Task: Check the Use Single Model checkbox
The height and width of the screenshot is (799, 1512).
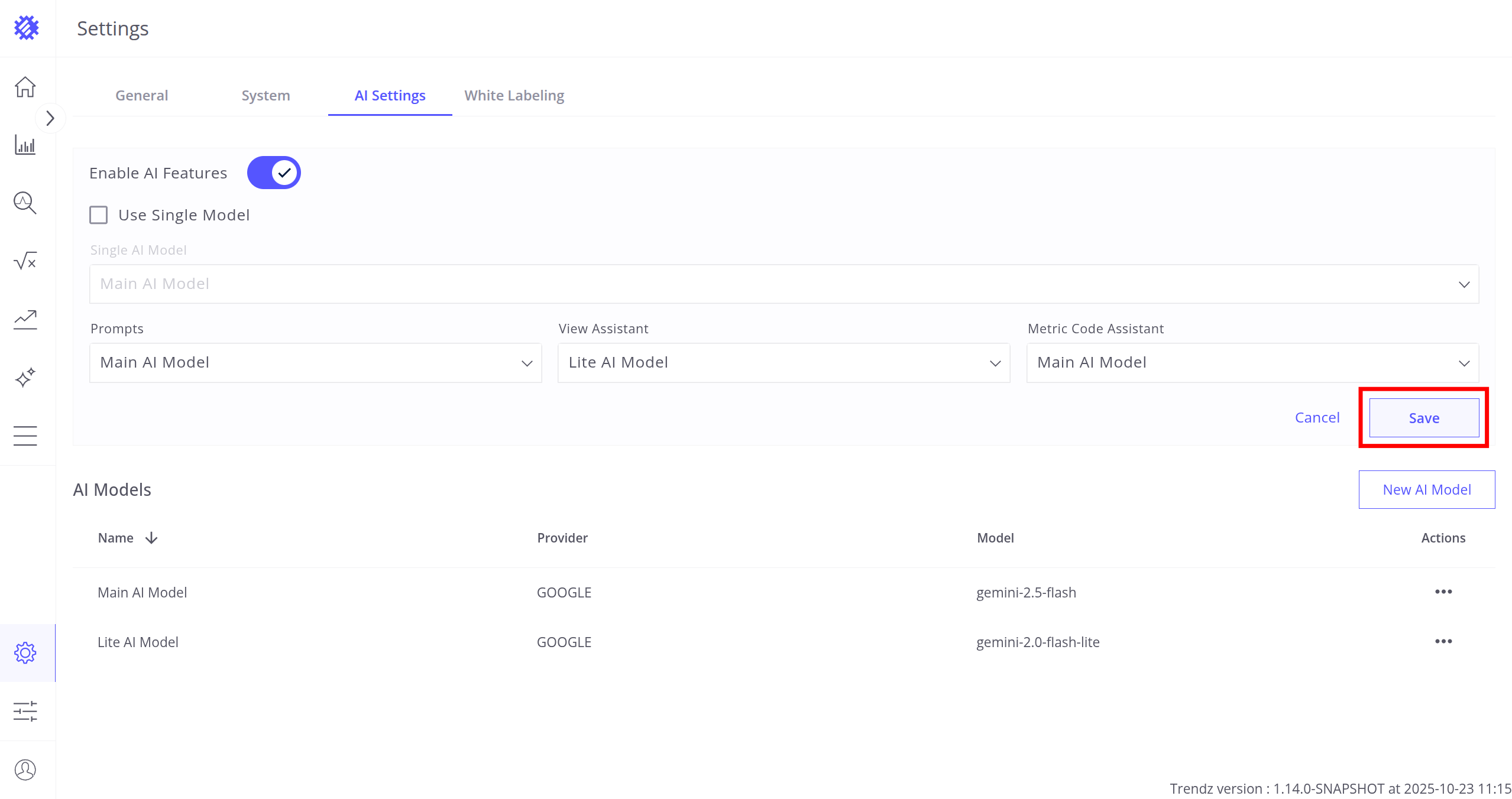Action: pyautogui.click(x=99, y=215)
